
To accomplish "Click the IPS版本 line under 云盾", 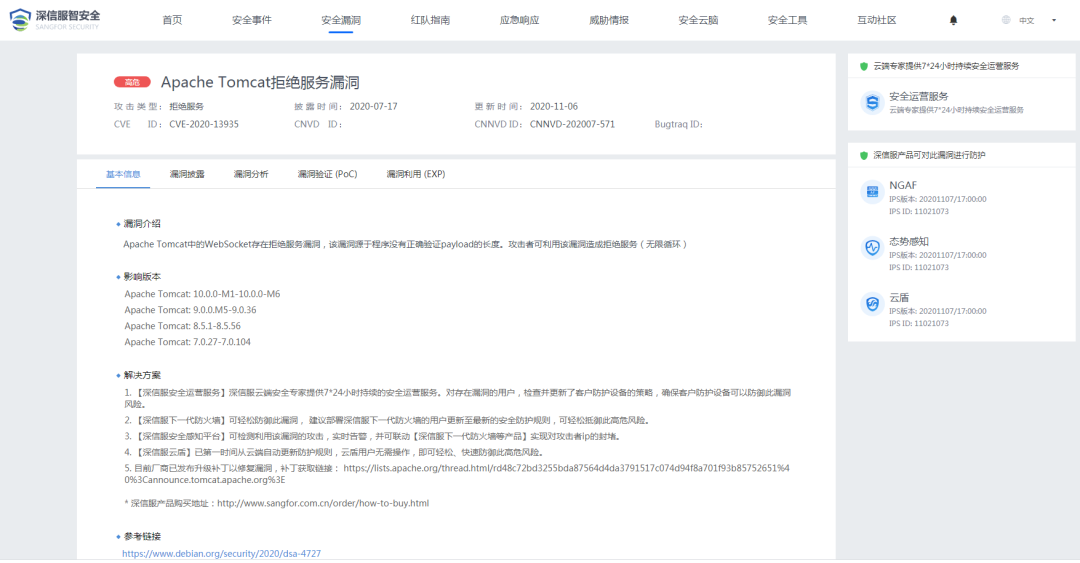I will (937, 311).
